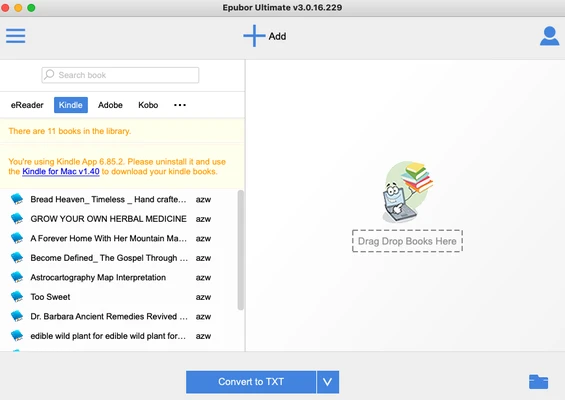Click the book icon beside Astrocartography Map Interpretation

[x=17, y=277]
